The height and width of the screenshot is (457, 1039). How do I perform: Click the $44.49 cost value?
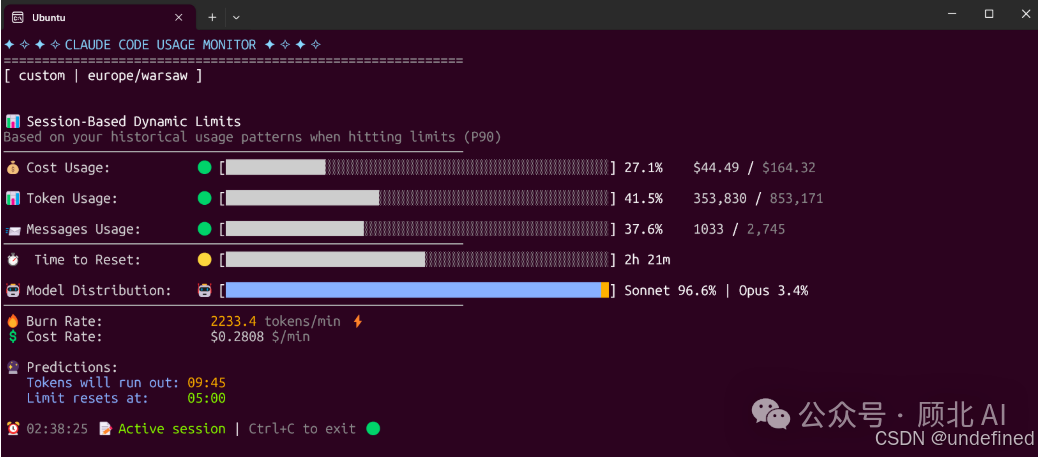click(716, 168)
